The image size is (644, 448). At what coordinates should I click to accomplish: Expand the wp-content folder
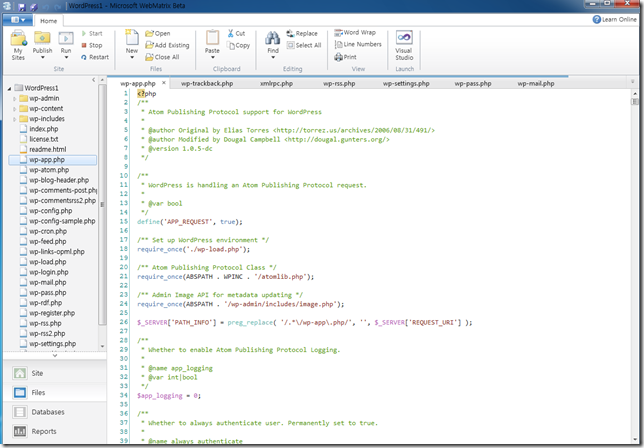pos(14,109)
